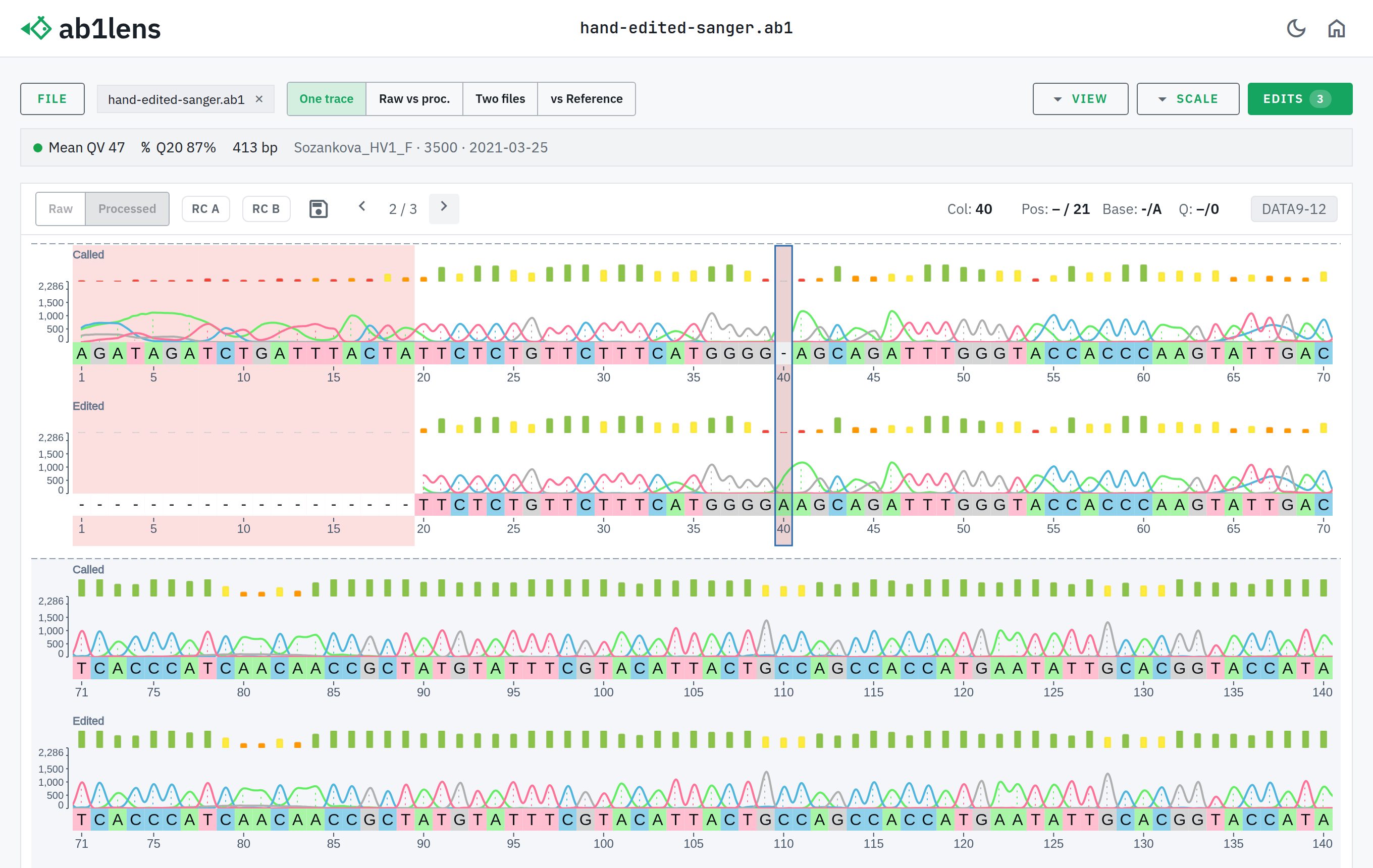Click the Q: –/0 readout

1198,209
